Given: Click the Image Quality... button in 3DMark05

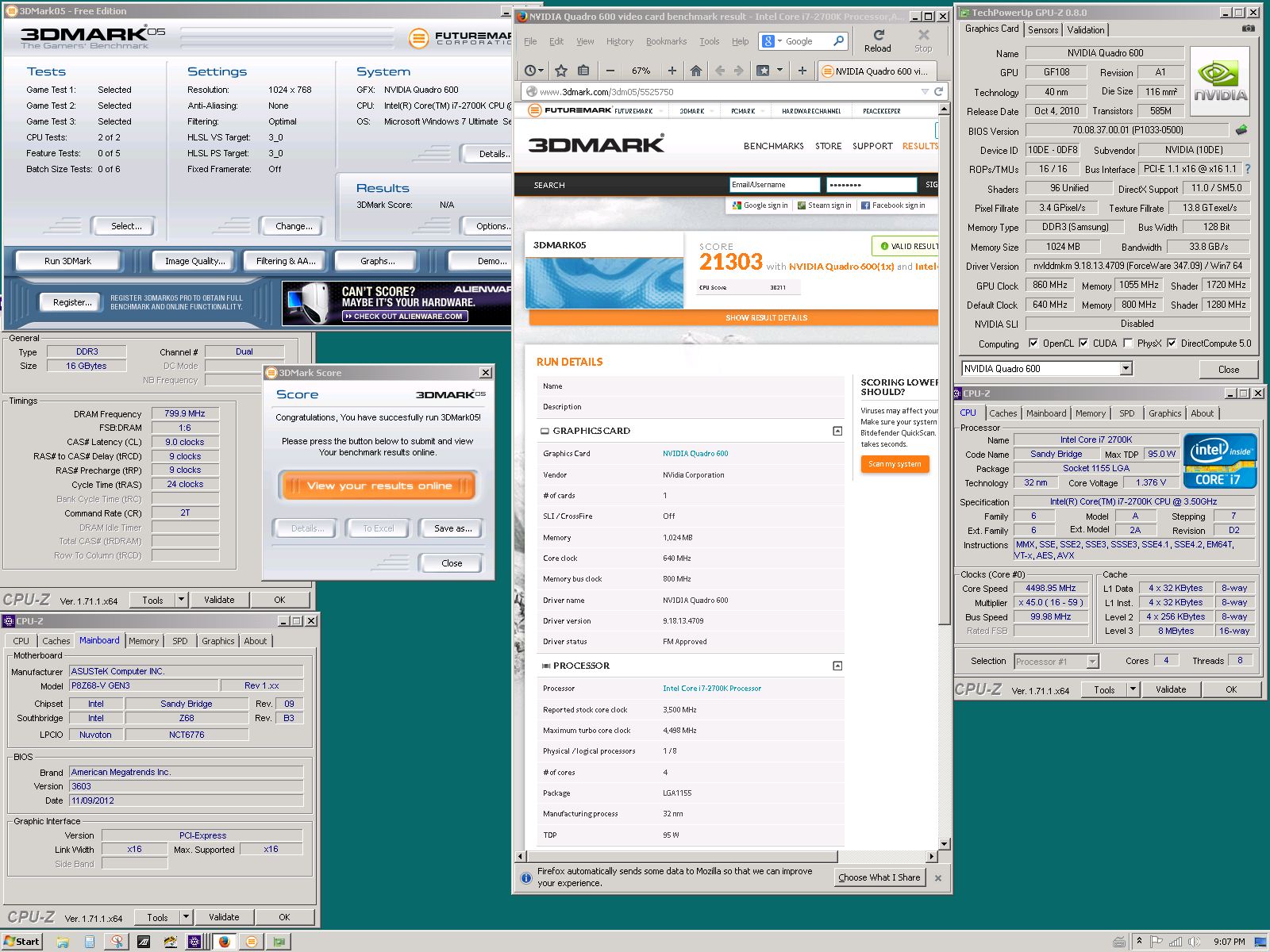Looking at the screenshot, I should pyautogui.click(x=195, y=261).
